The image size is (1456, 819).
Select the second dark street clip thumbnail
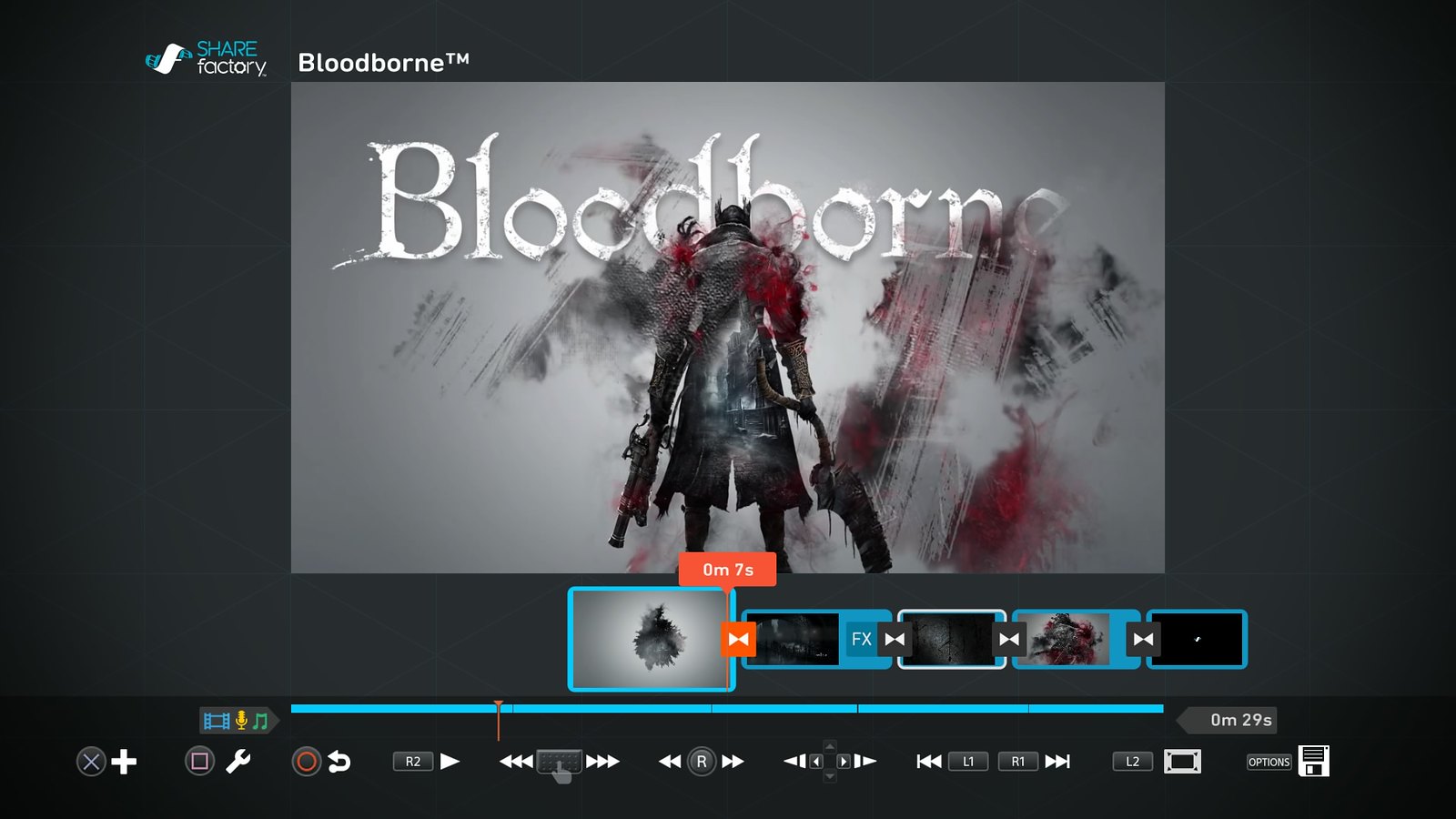tap(792, 639)
